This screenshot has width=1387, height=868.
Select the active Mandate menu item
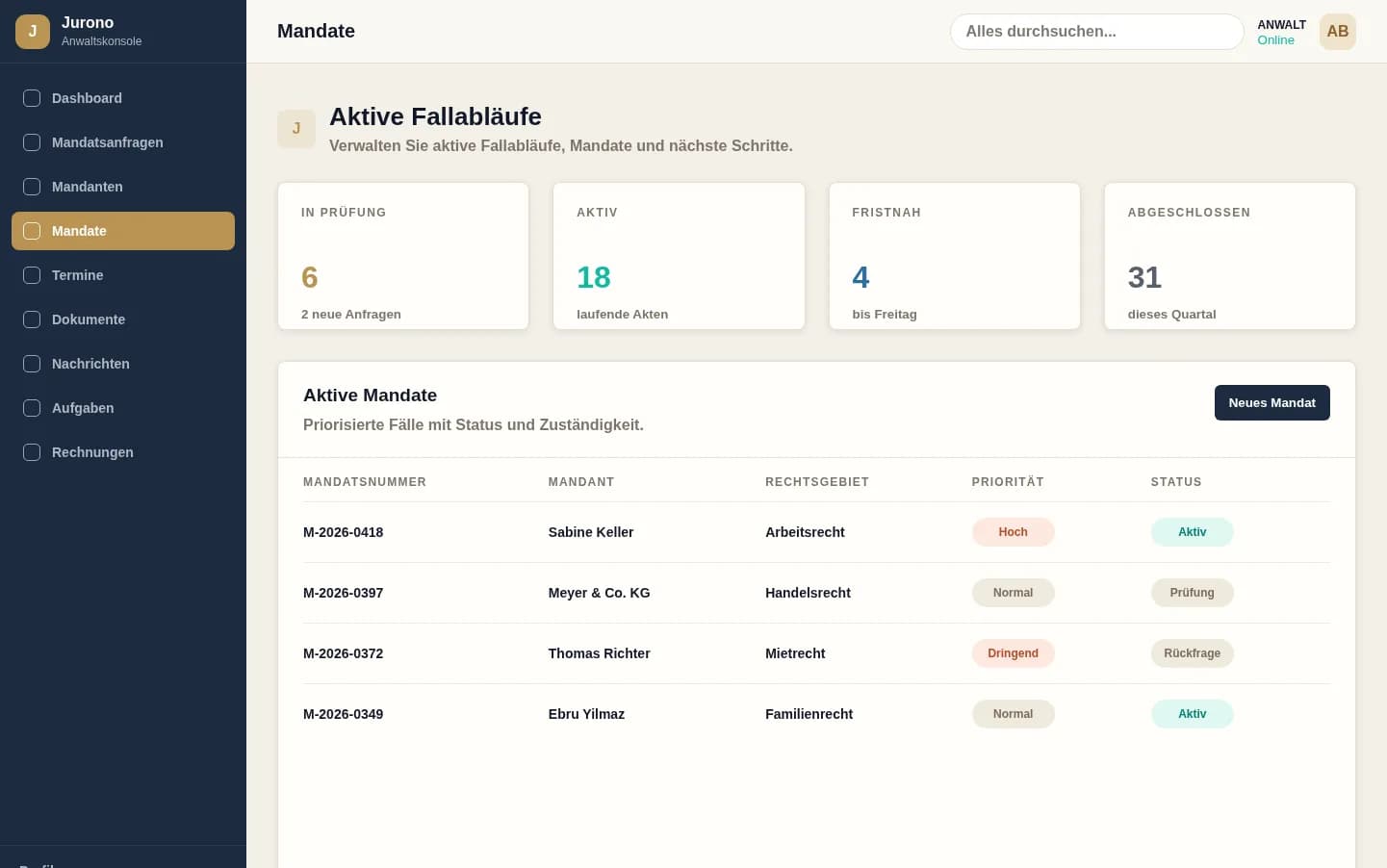tap(123, 231)
